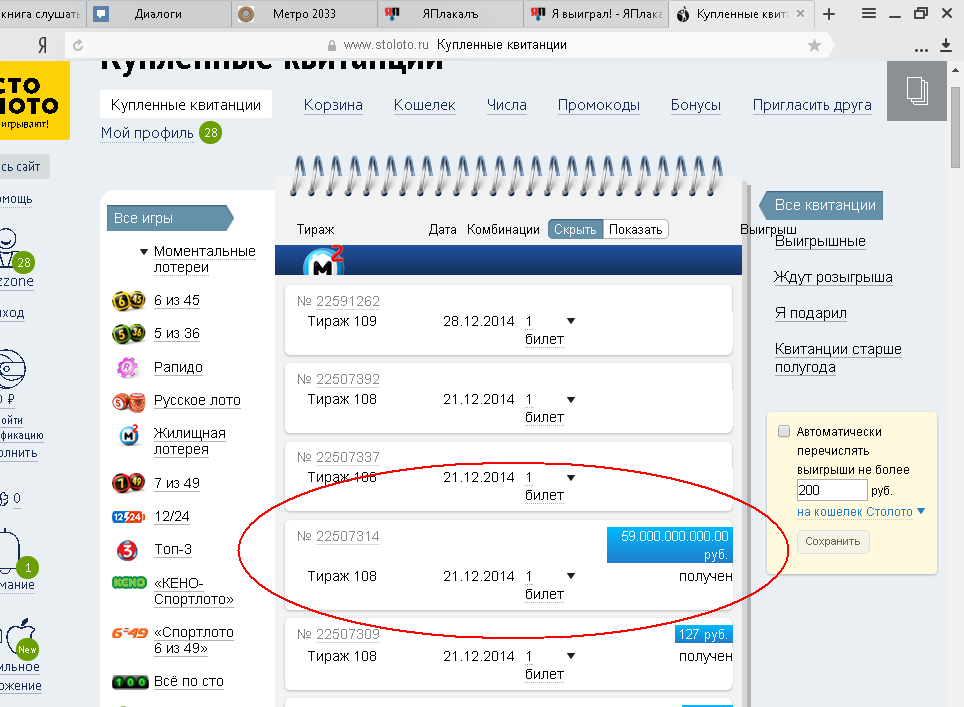Viewport: 964px width, 707px height.
Task: Switch to the Метро 2033 browser tab
Action: click(x=304, y=14)
